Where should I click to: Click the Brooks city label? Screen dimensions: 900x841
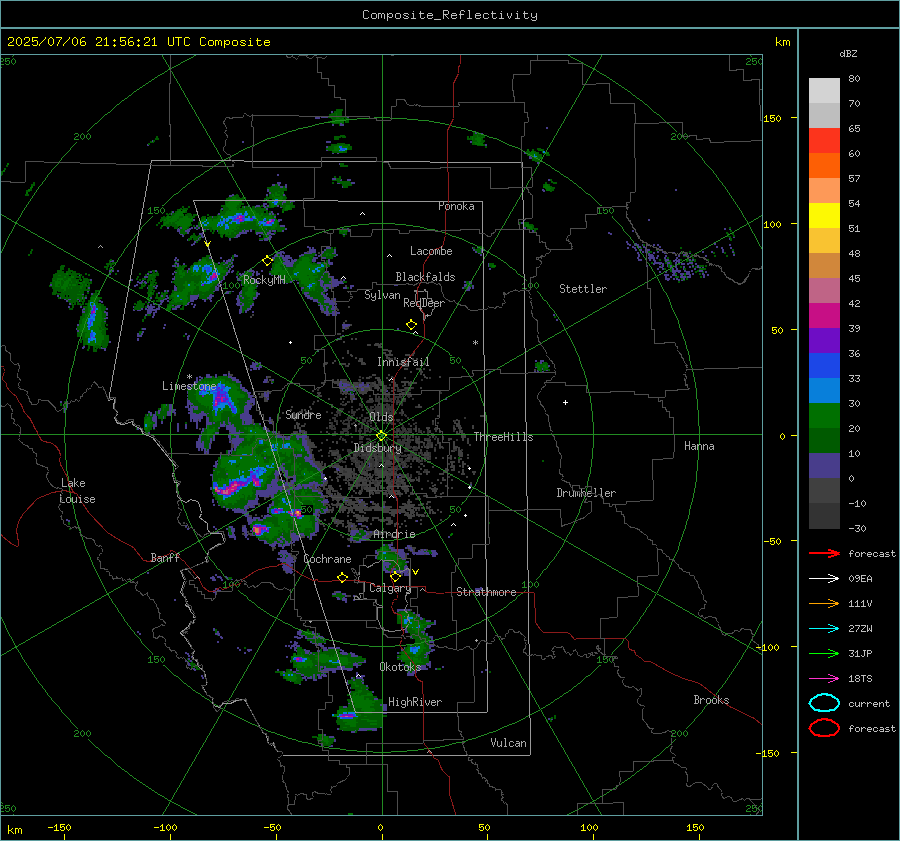[711, 700]
